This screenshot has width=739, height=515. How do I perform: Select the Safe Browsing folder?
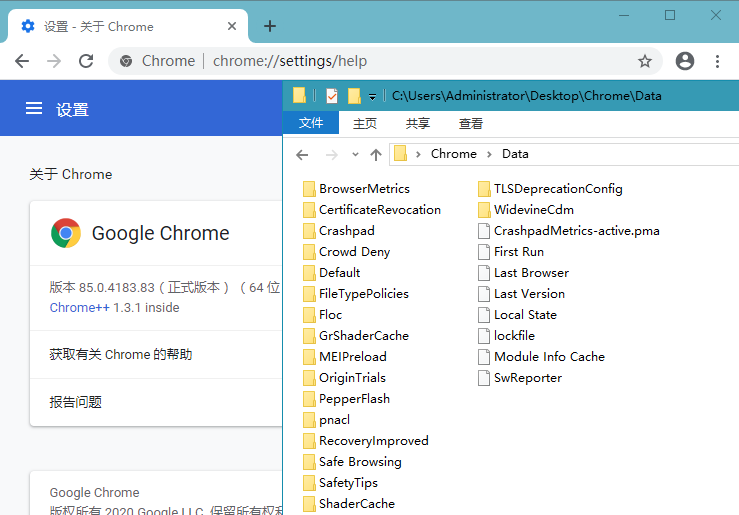point(353,462)
